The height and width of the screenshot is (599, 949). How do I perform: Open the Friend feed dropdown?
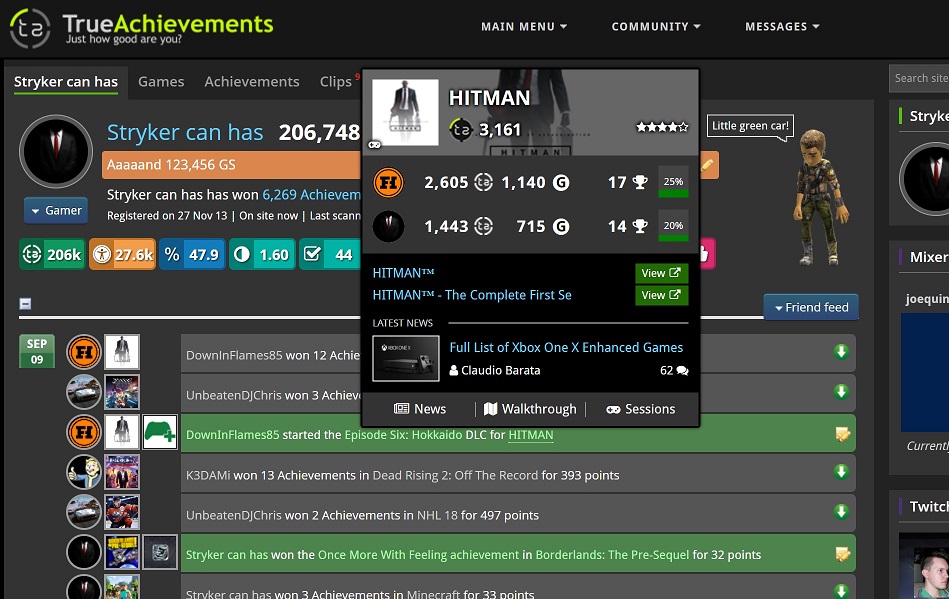811,307
